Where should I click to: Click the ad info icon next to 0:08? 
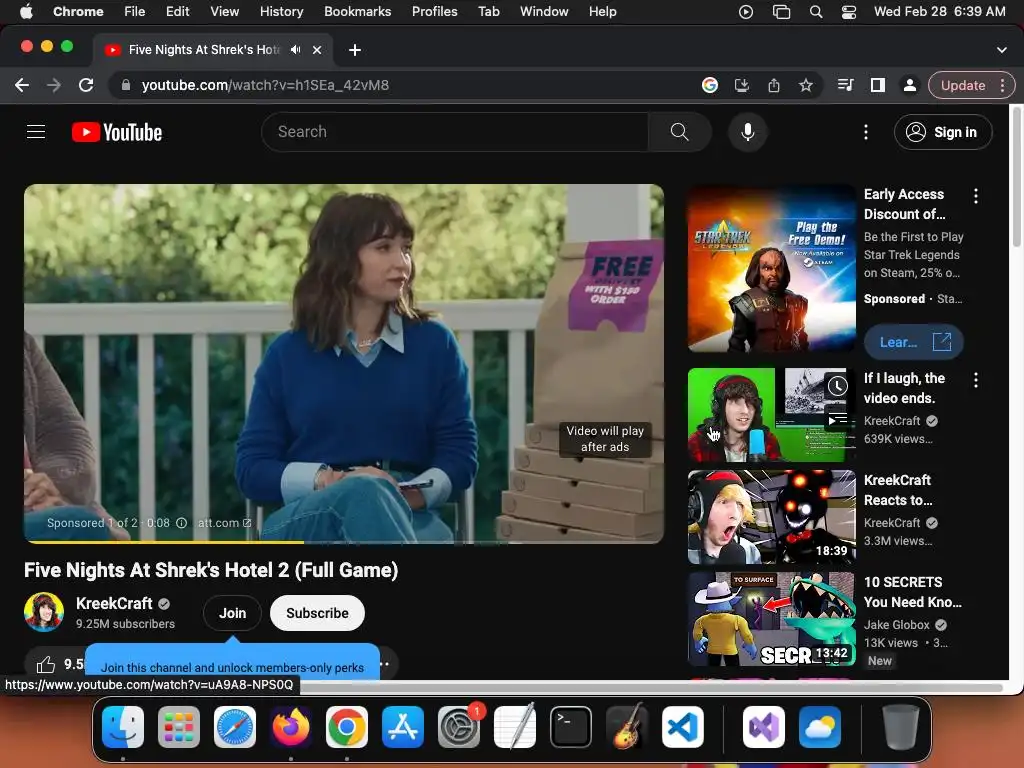(x=182, y=522)
